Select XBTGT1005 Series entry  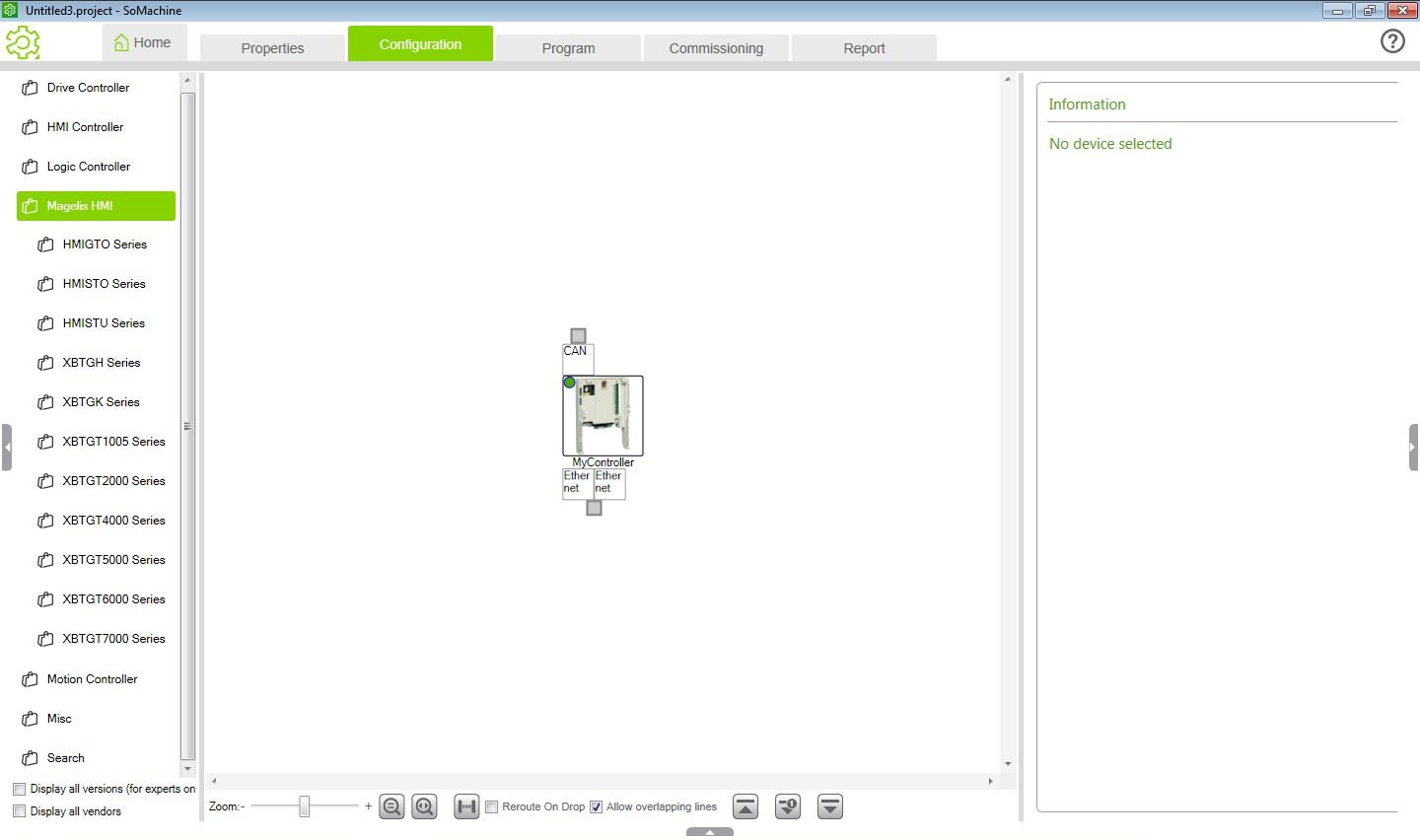pyautogui.click(x=113, y=442)
